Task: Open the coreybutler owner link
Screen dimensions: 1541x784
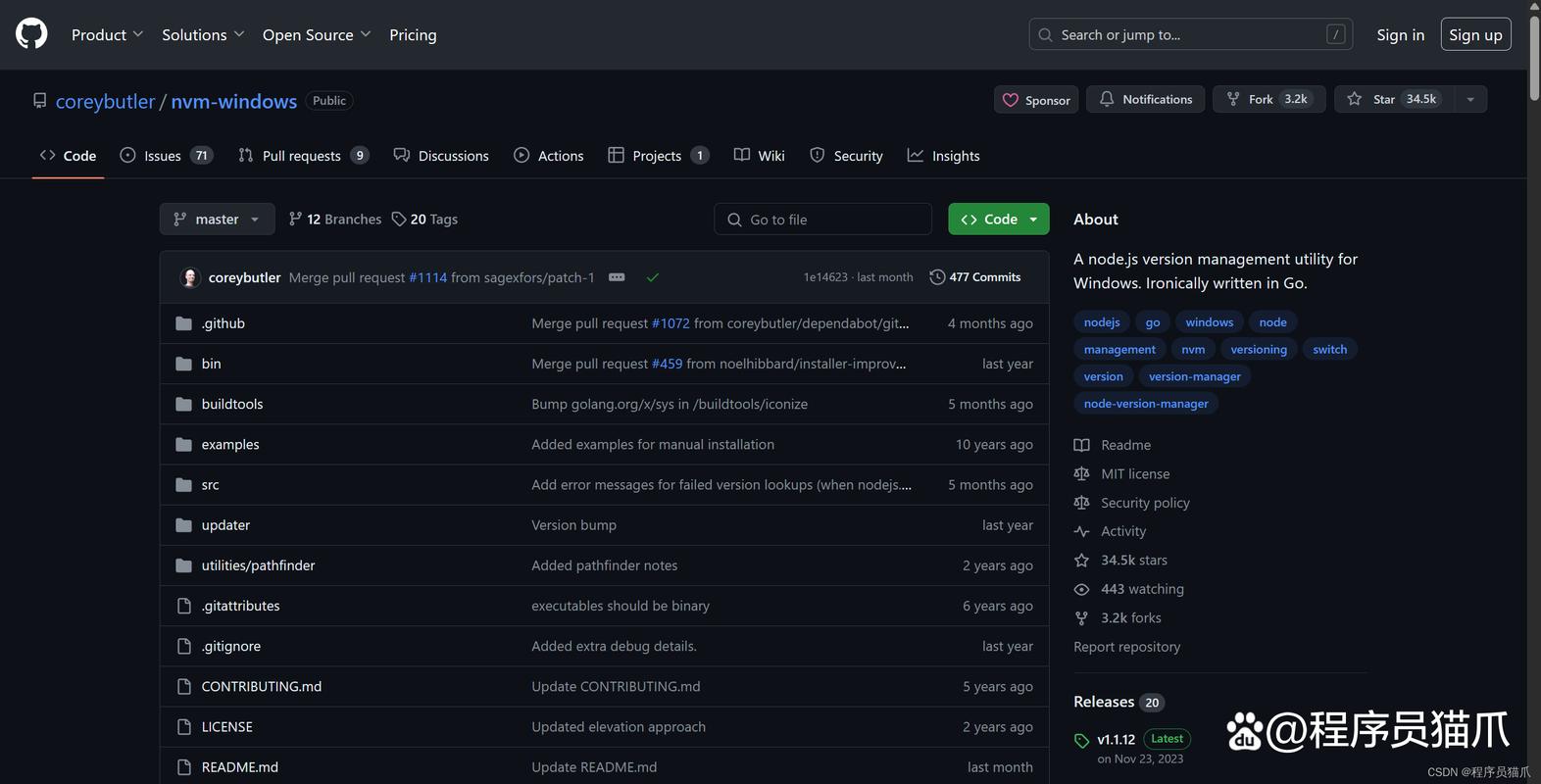Action: [x=105, y=101]
